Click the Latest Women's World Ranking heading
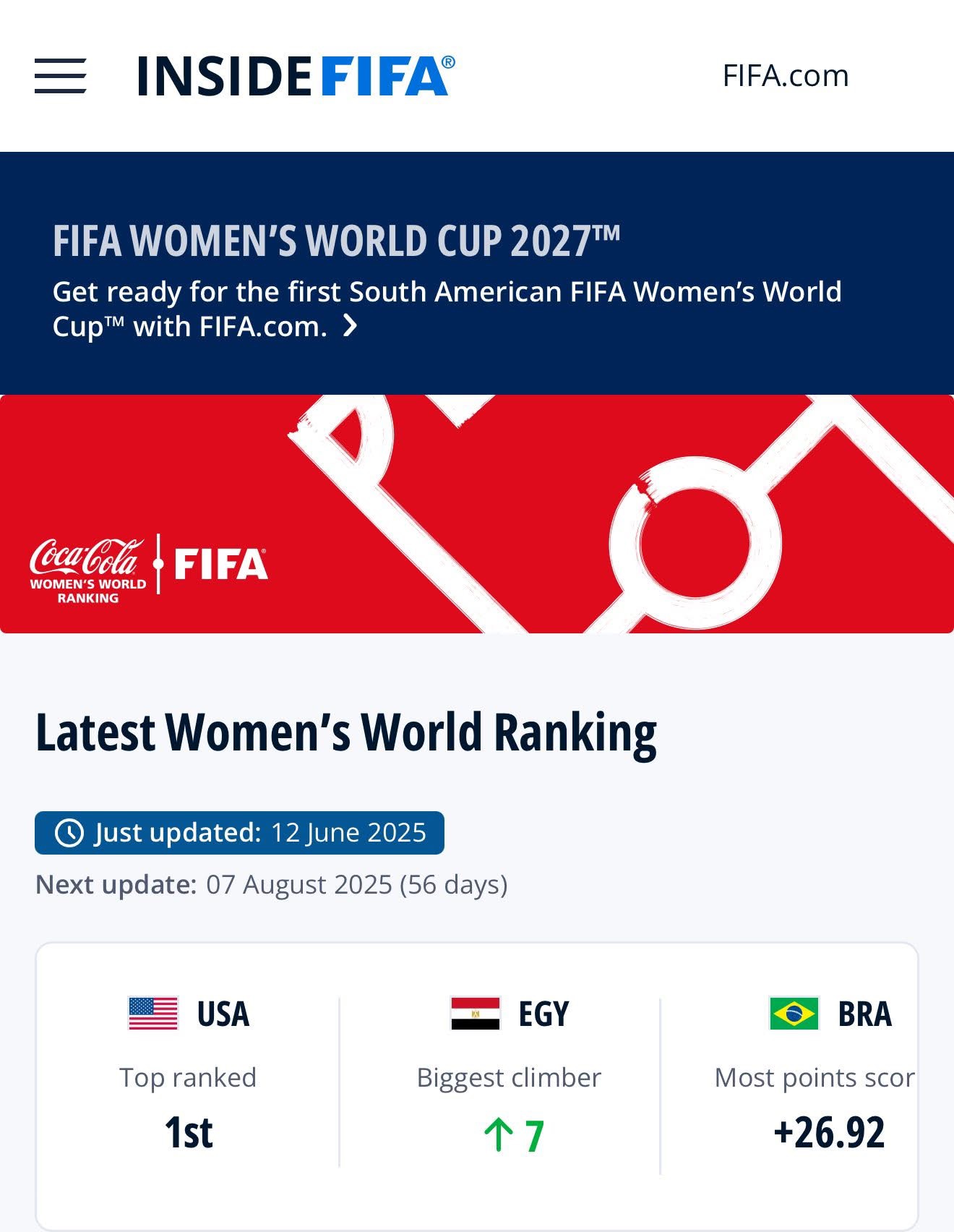The width and height of the screenshot is (954, 1232). (346, 732)
